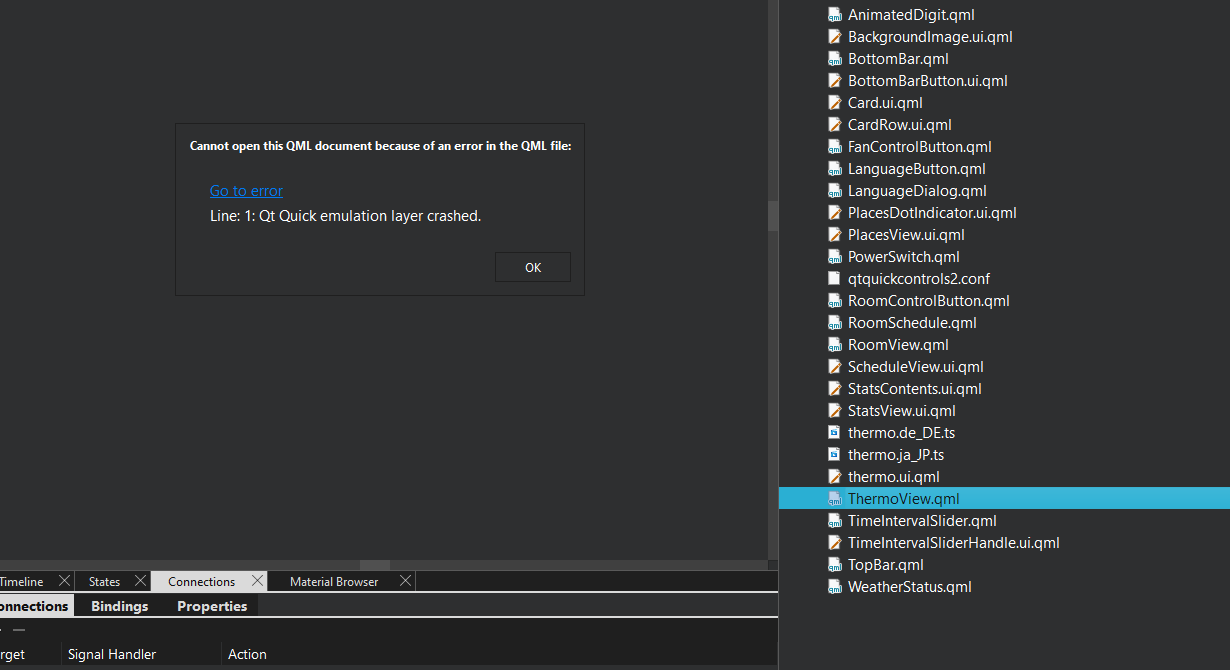Open the Bindings tab
This screenshot has height=670, width=1230.
[119, 606]
